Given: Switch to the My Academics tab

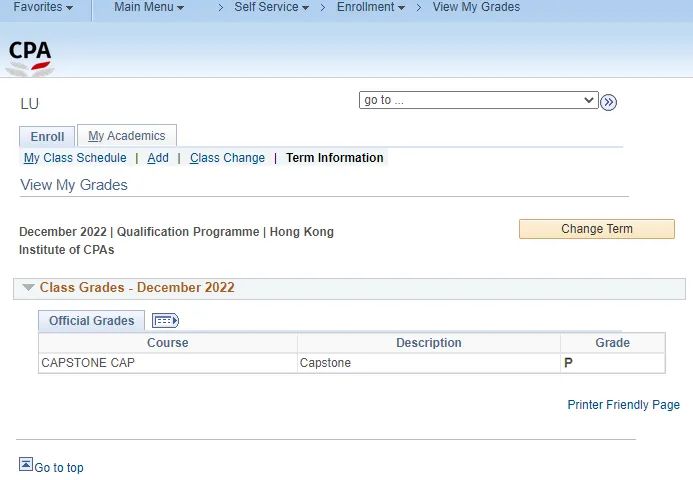Looking at the screenshot, I should pyautogui.click(x=127, y=136).
